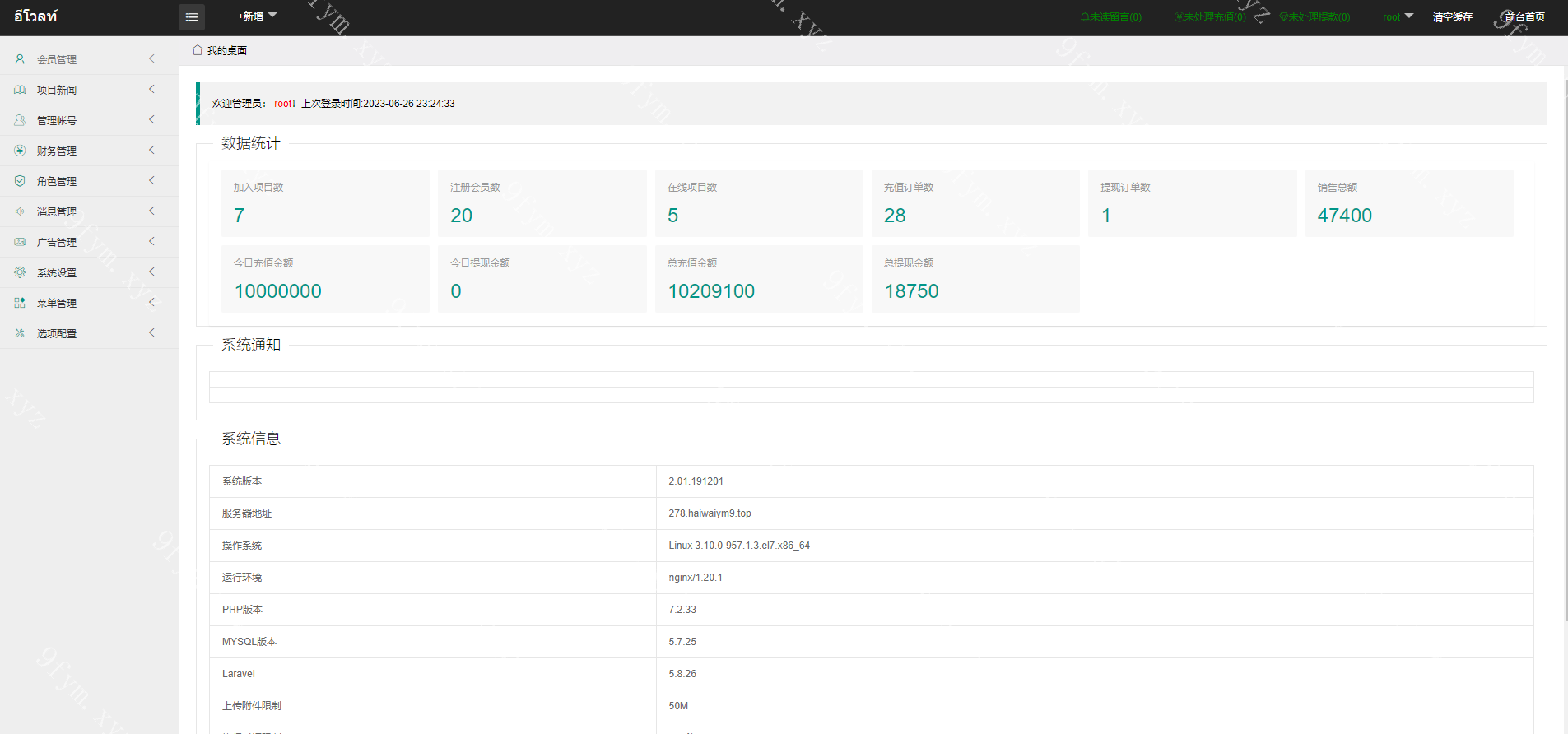Expand 项目新闻 chevron arrow

(x=151, y=89)
